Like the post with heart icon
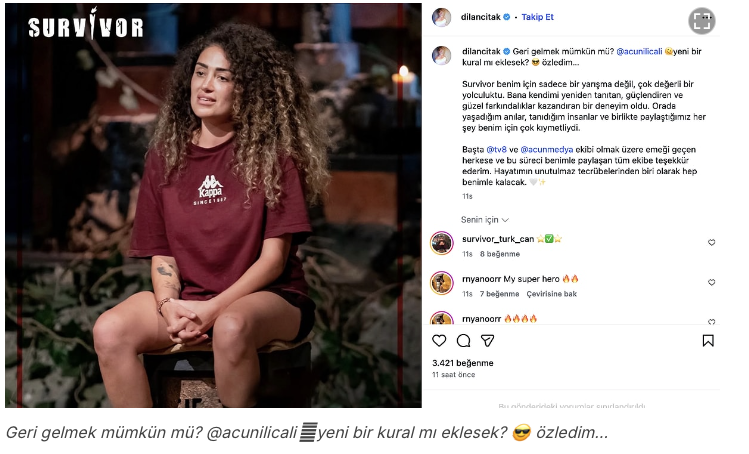This screenshot has height=454, width=749. tap(439, 341)
